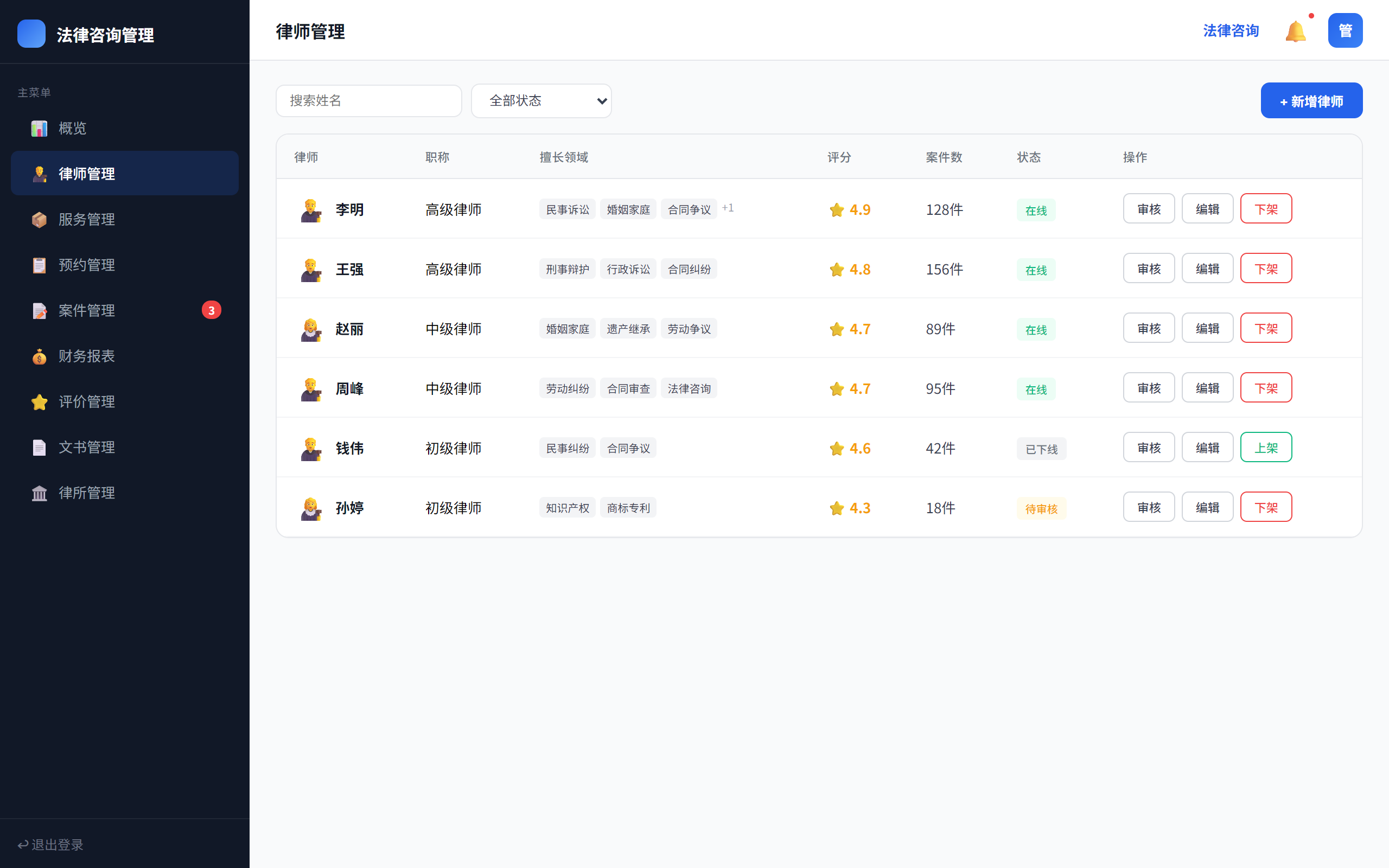
Task: Click 下架 for 王强
Action: click(x=1266, y=269)
